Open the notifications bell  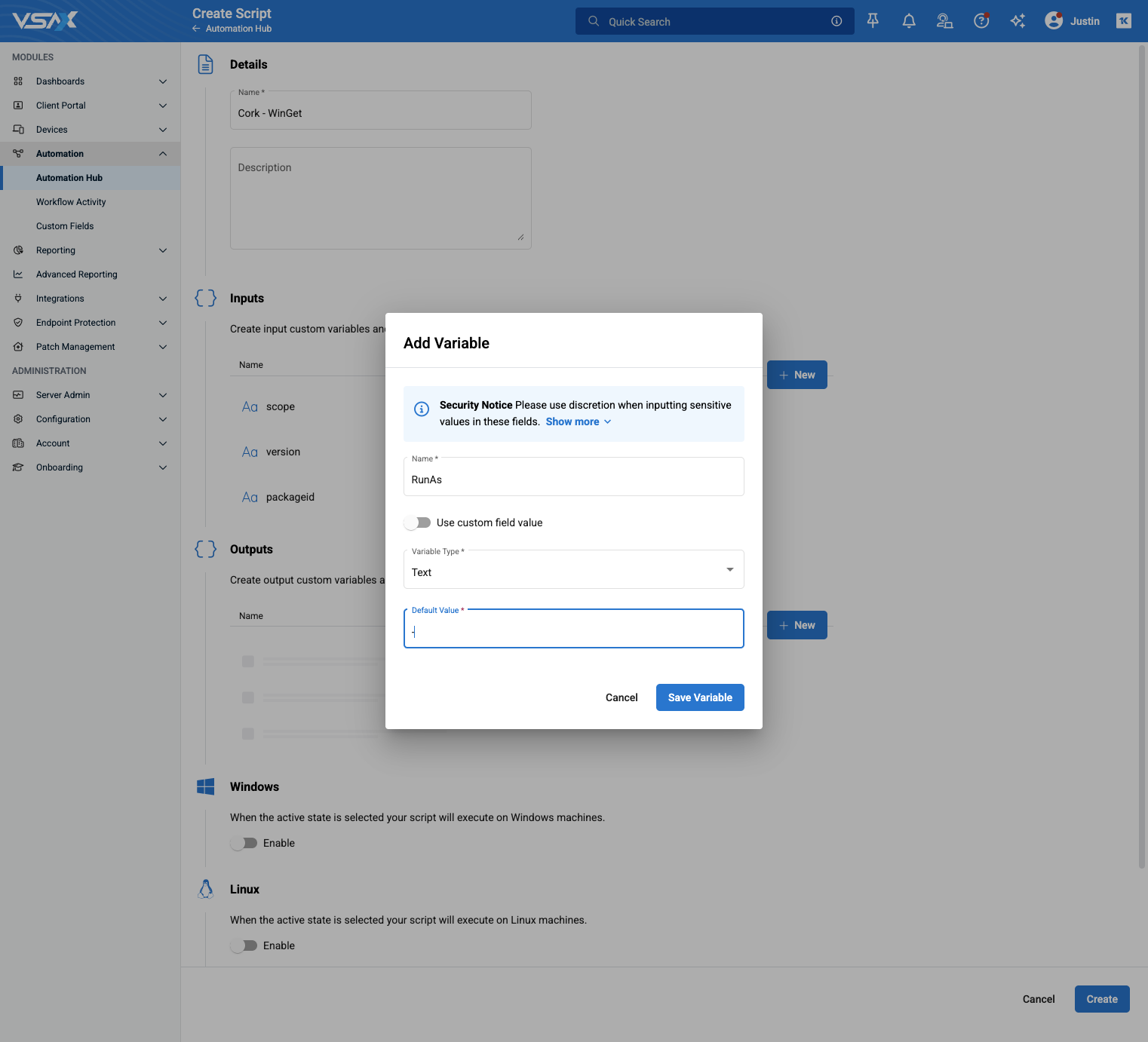pyautogui.click(x=909, y=21)
